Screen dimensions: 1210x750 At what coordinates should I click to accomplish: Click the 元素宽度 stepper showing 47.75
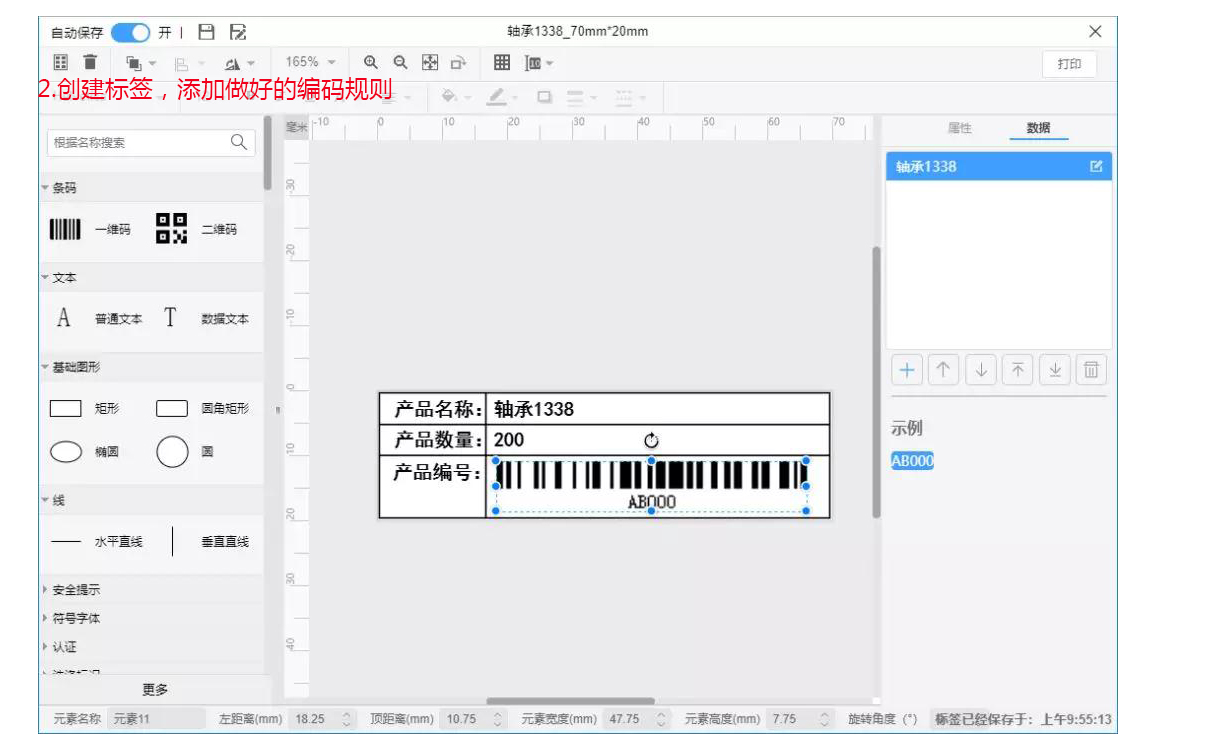(638, 719)
